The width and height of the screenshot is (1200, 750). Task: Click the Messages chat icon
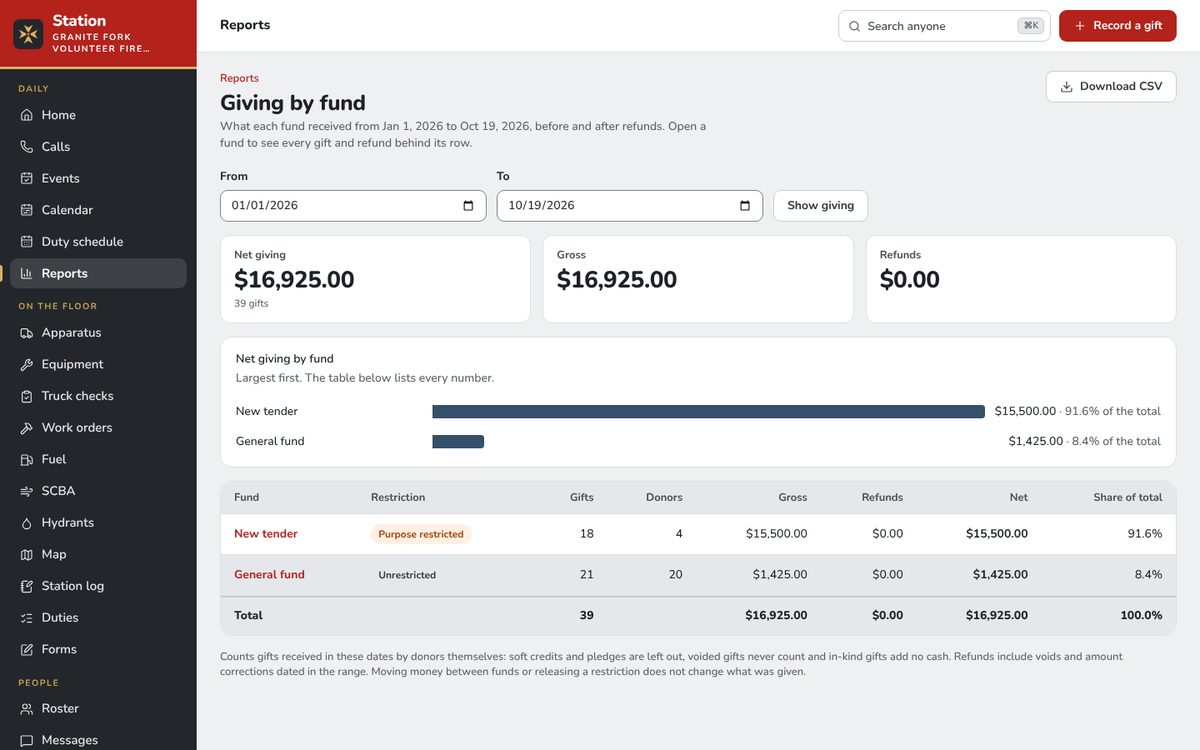pyautogui.click(x=27, y=740)
